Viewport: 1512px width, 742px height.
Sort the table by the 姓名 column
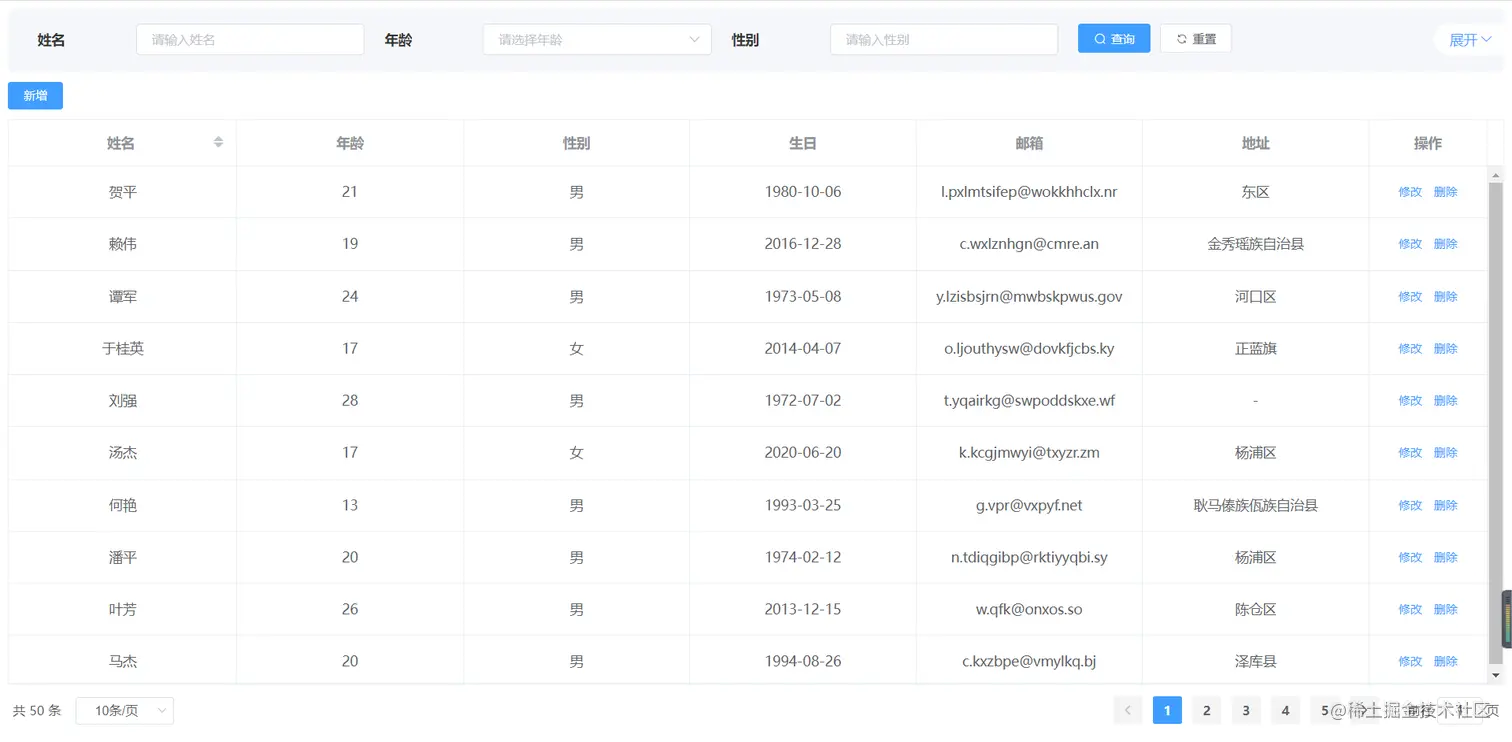[x=218, y=143]
